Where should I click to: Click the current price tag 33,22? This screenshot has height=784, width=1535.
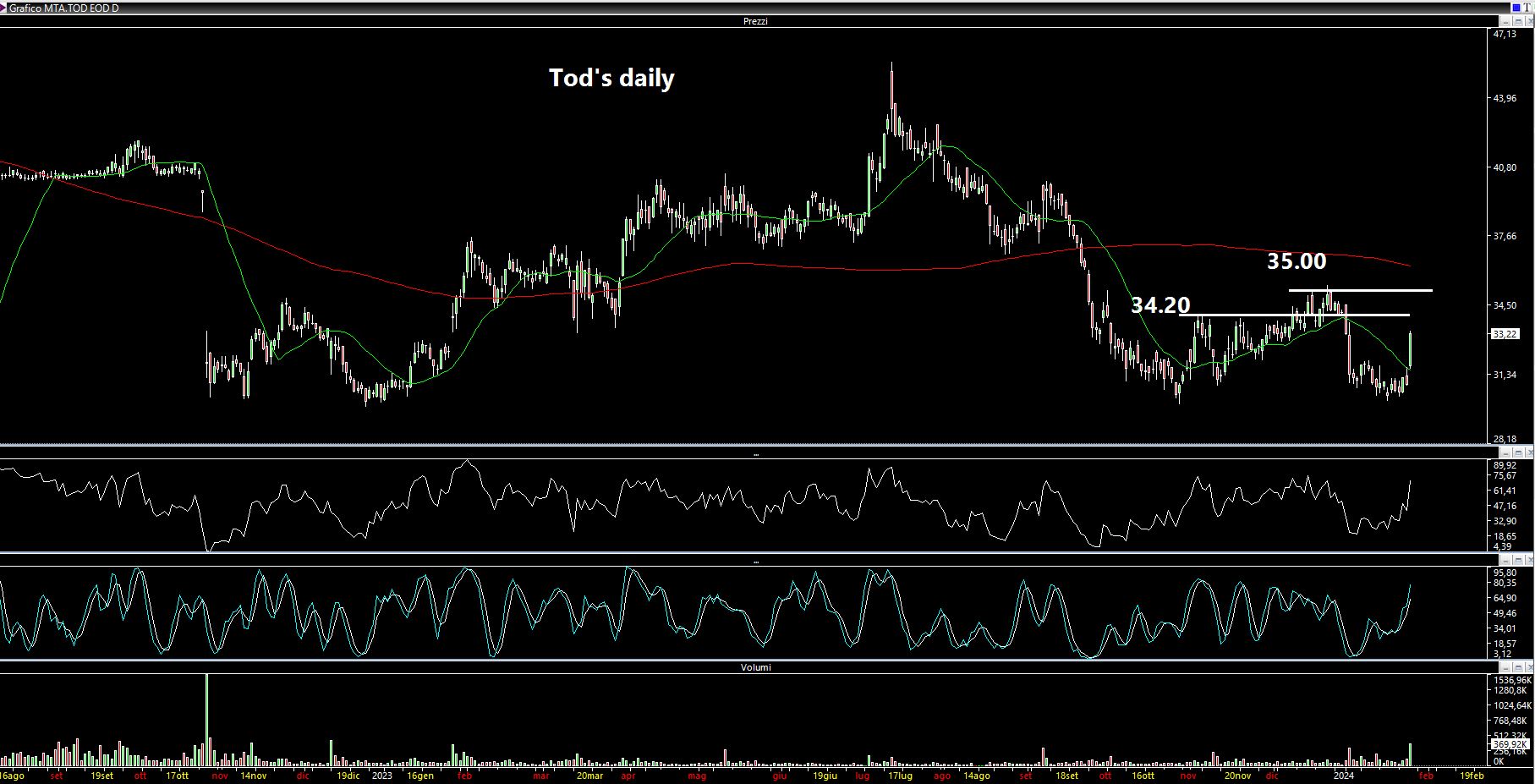pyautogui.click(x=1505, y=334)
